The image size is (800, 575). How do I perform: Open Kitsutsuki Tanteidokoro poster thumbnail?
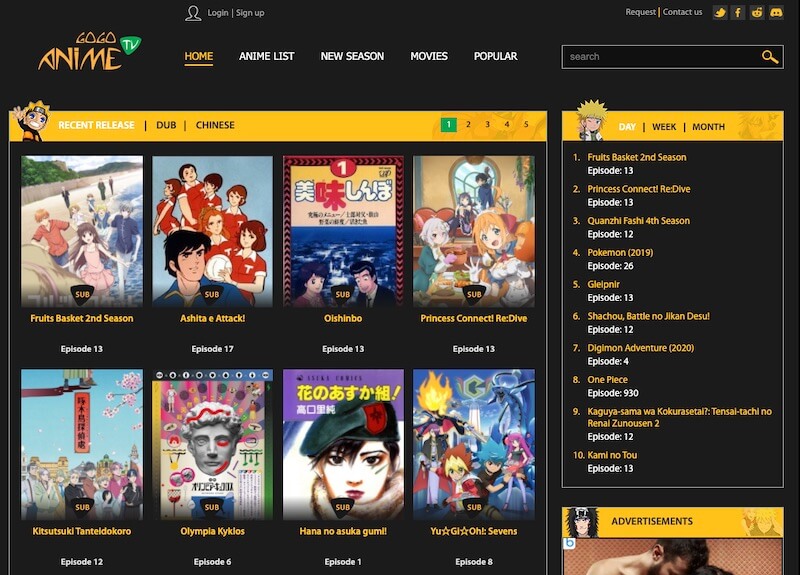click(82, 444)
